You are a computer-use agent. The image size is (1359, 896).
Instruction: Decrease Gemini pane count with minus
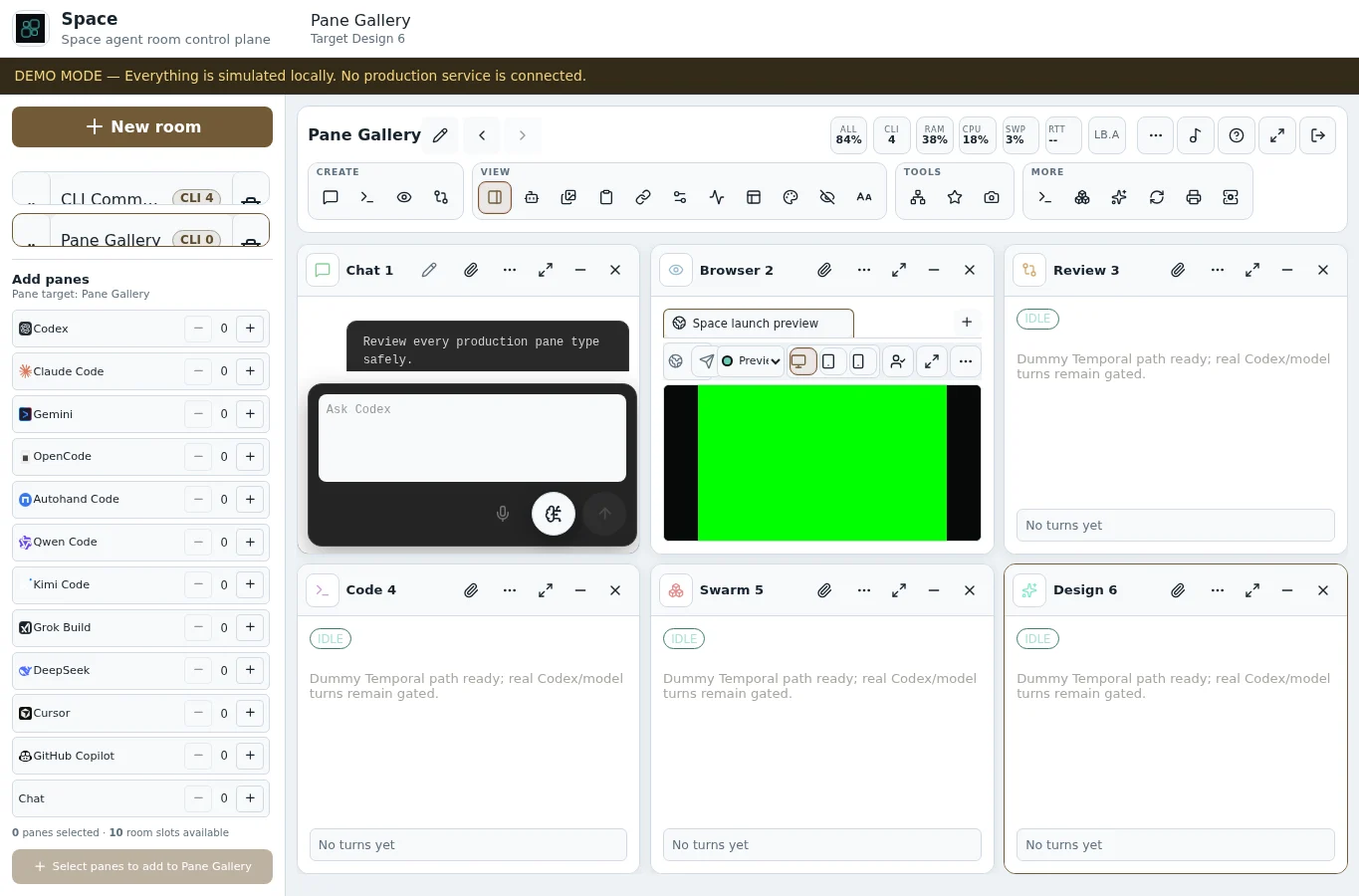click(198, 413)
